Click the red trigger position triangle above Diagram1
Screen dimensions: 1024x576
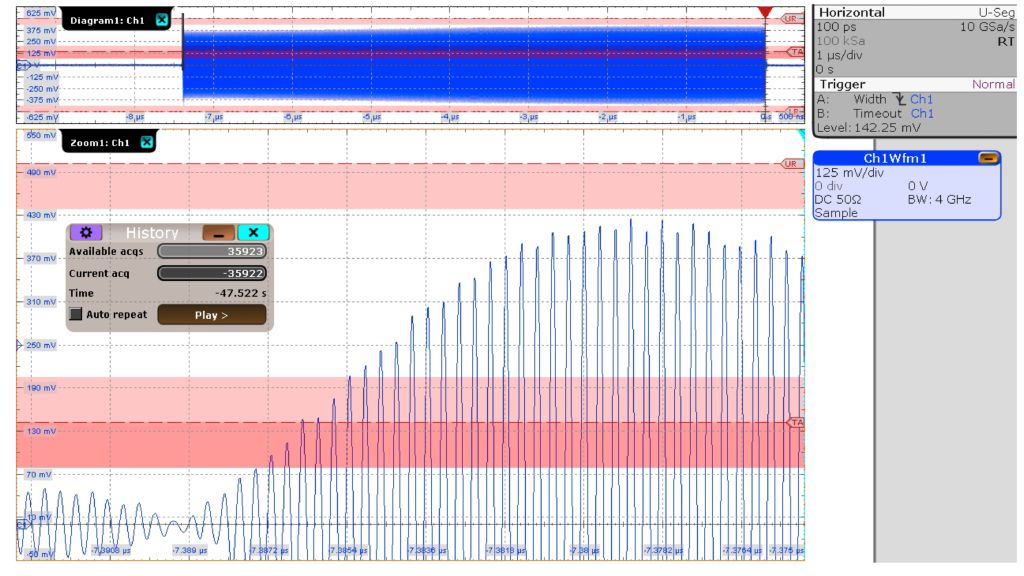coord(764,11)
